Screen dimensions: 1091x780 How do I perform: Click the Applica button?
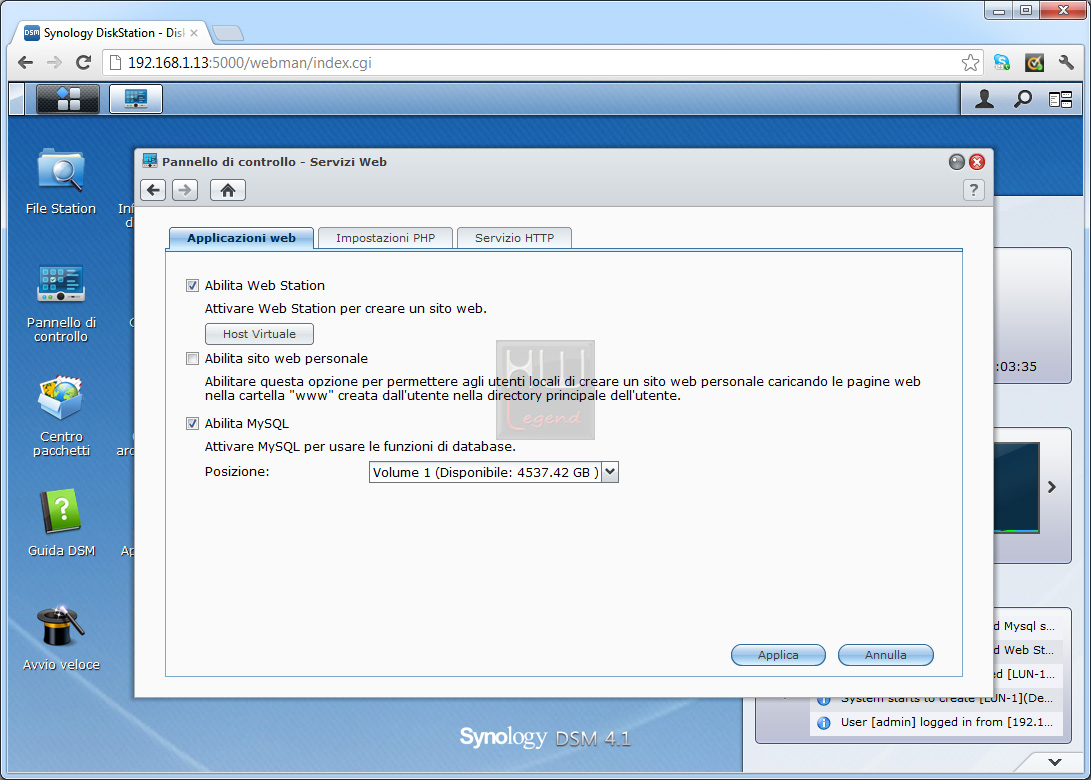(x=778, y=655)
